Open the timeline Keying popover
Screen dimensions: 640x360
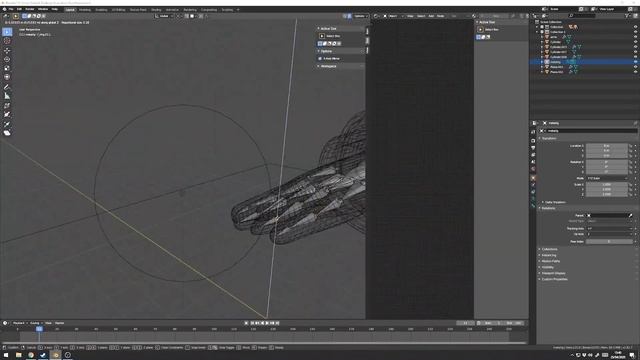click(x=36, y=323)
